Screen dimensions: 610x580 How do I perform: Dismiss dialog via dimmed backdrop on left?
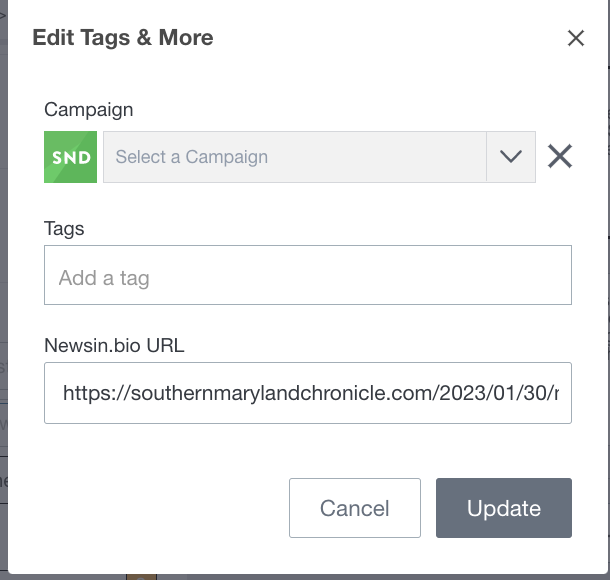(4, 290)
